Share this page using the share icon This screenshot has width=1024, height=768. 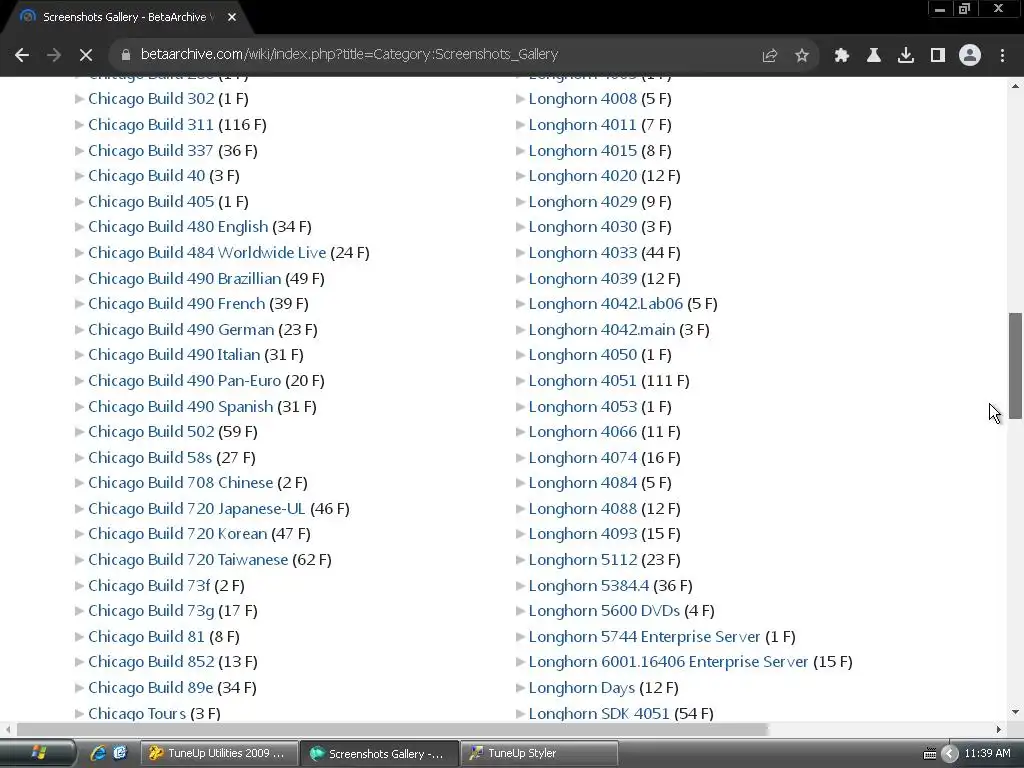click(770, 56)
